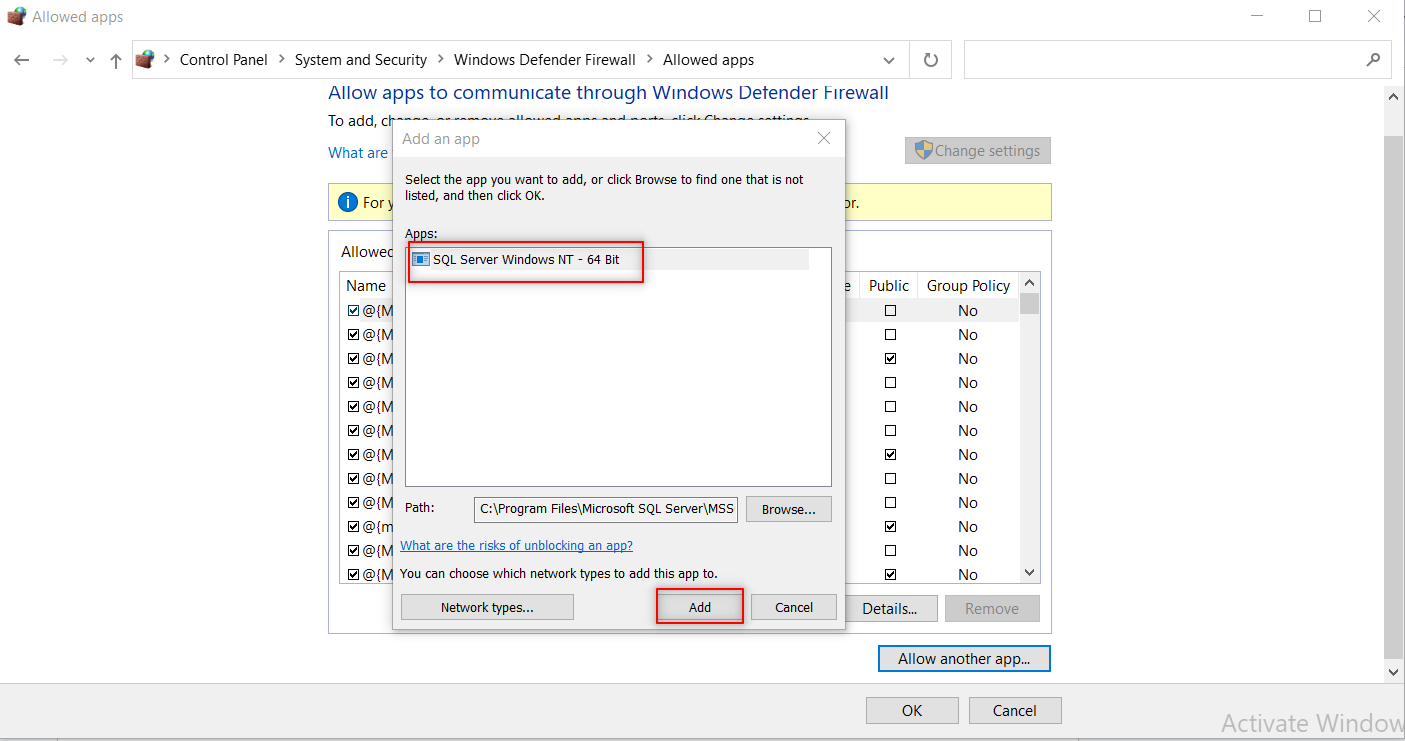Go to Control Panel breadcrumb

[x=224, y=60]
